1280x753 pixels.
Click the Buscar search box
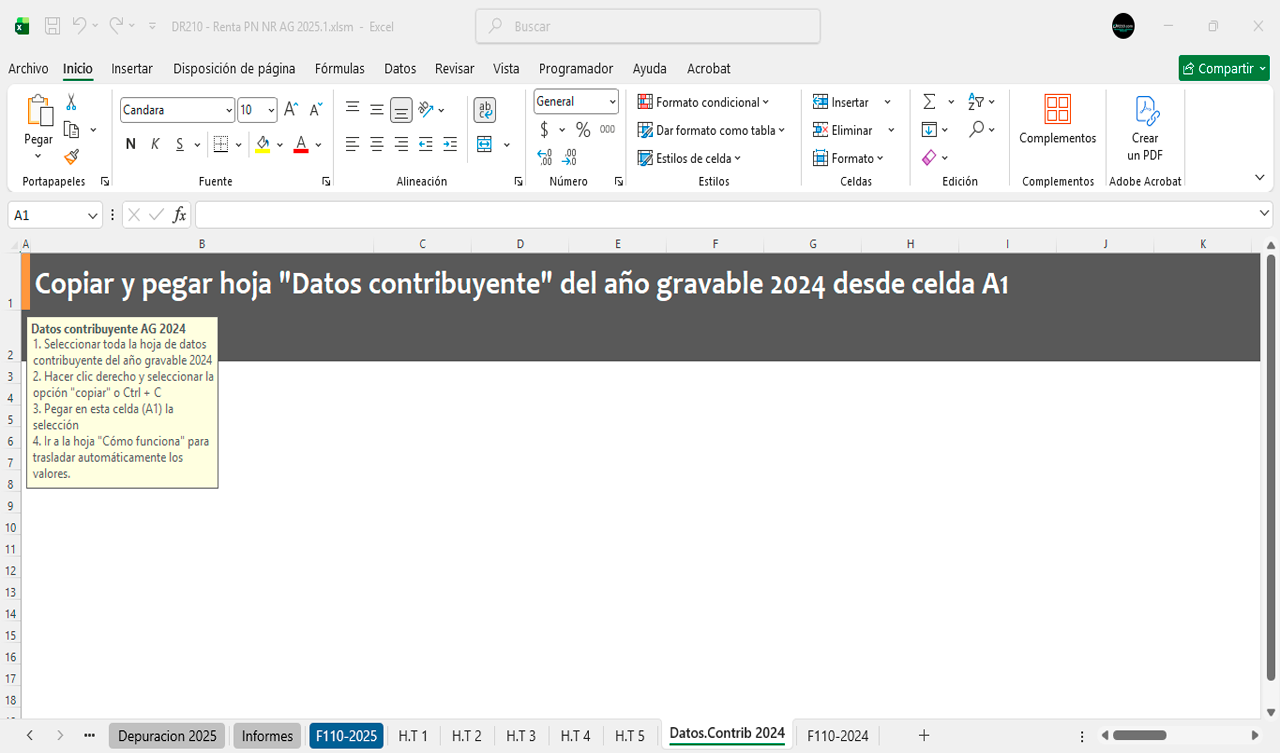click(x=648, y=27)
